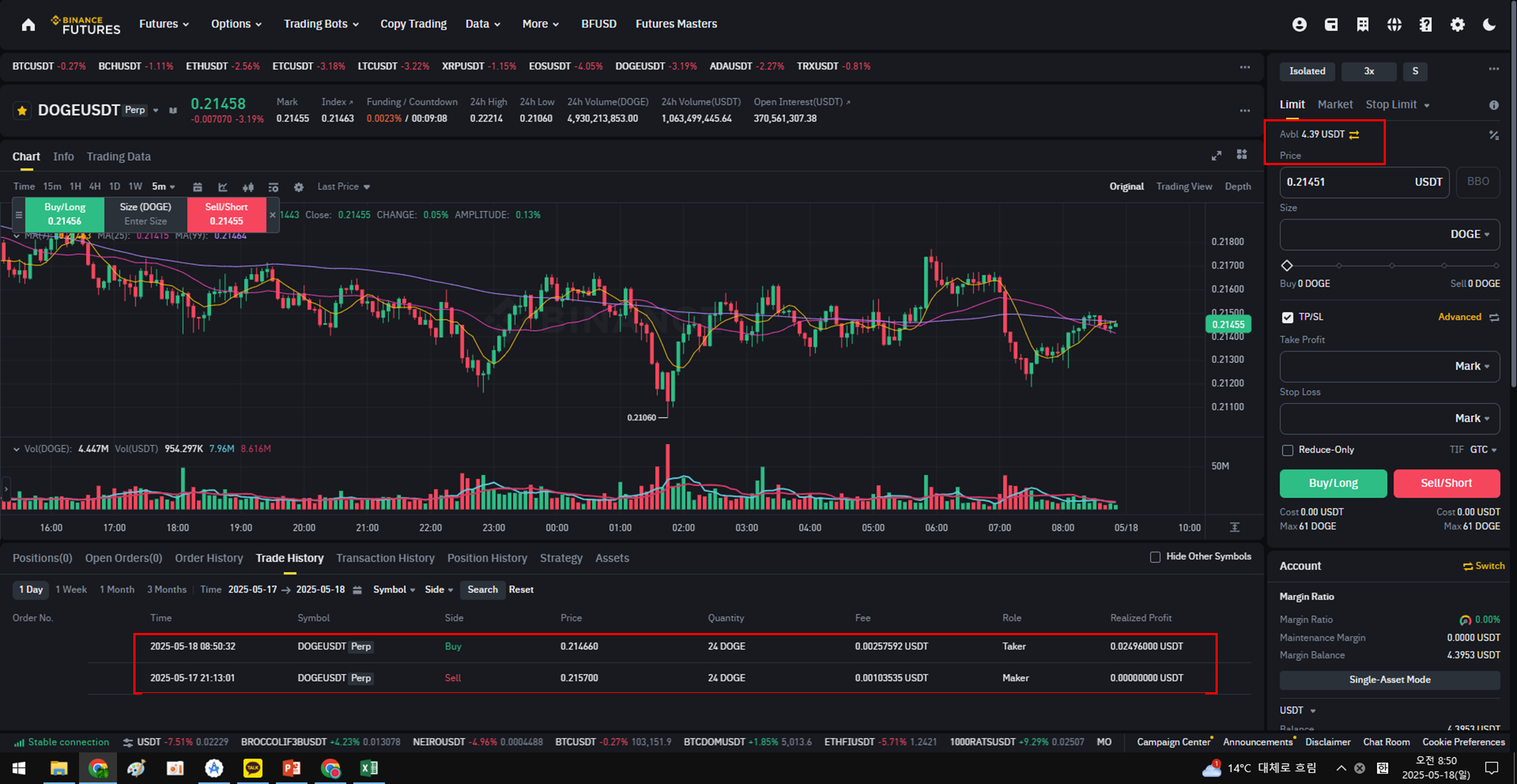This screenshot has height=784, width=1517.
Task: Uncheck the TP/SL checkbox
Action: tap(1287, 317)
